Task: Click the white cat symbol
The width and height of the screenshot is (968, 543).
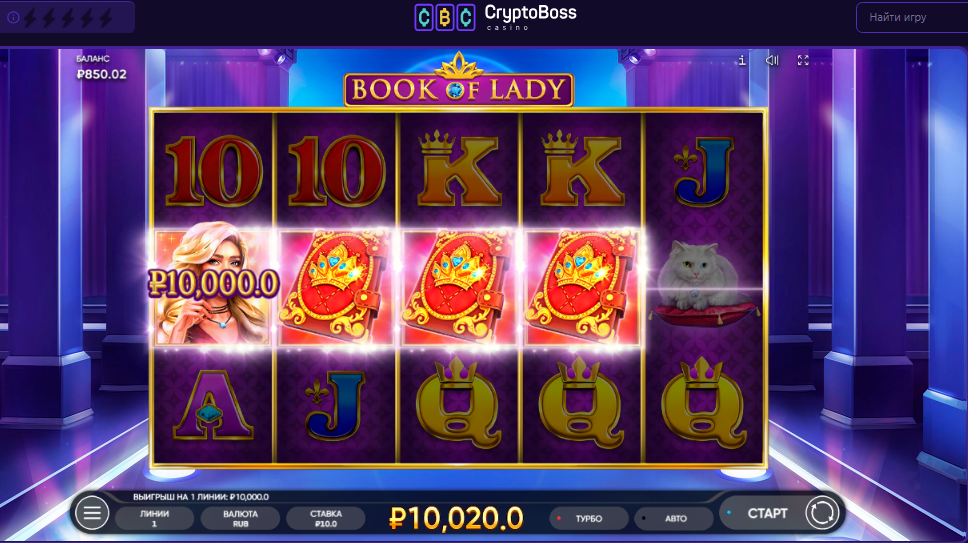Action: tap(703, 286)
